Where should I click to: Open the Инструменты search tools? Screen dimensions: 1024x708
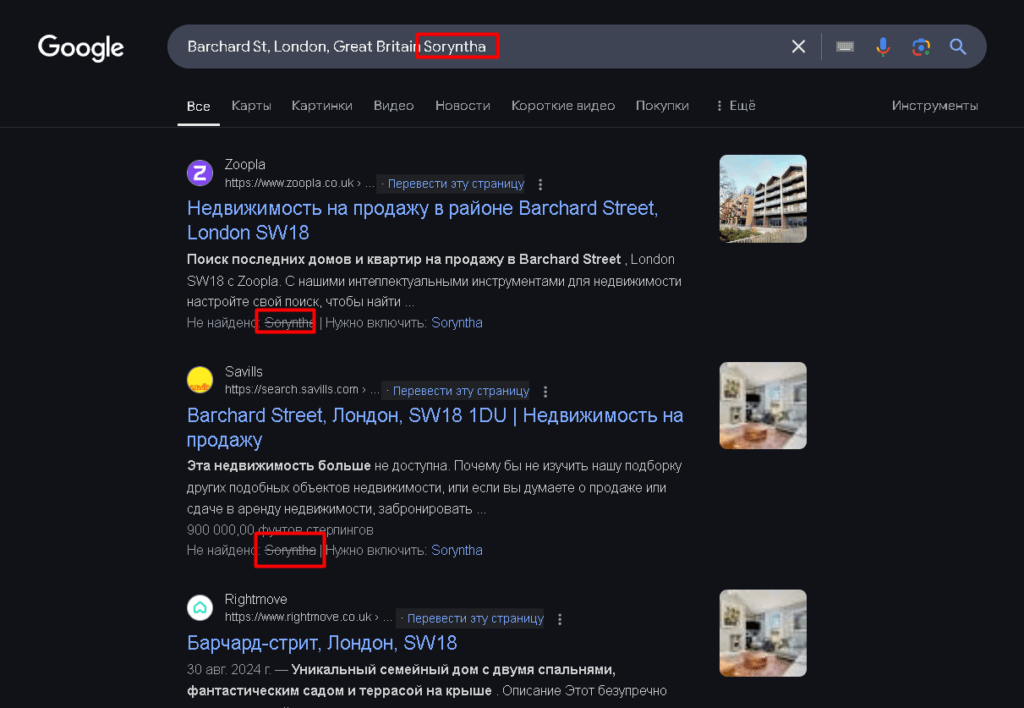click(x=935, y=106)
